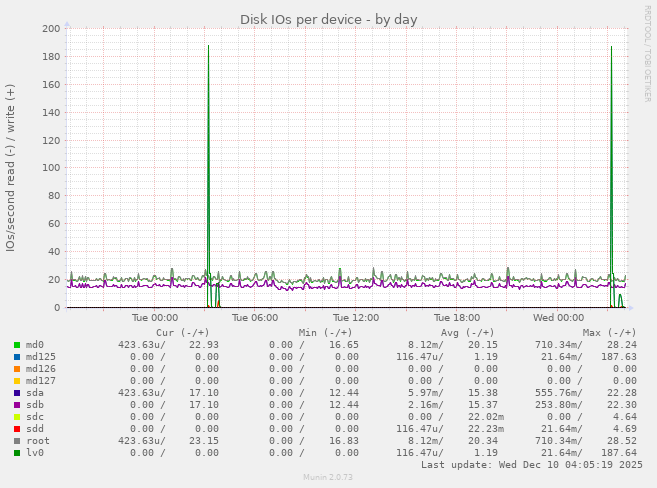The image size is (657, 488).
Task: Click the md126 orange legend swatch
Action: [x=17, y=369]
